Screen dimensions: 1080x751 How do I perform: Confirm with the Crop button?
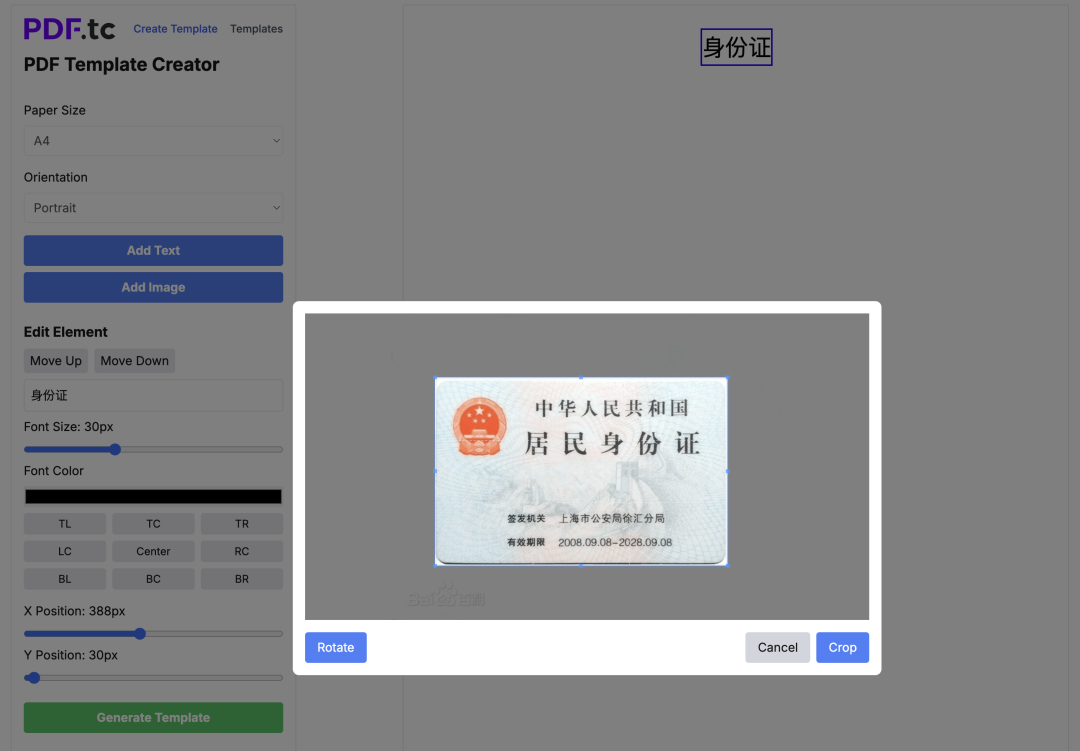point(842,648)
